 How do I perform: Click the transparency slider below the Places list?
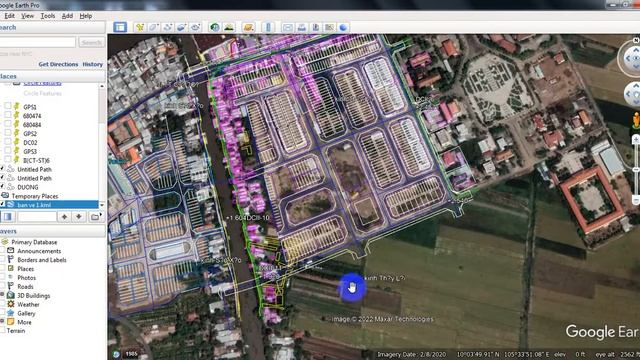point(37,217)
